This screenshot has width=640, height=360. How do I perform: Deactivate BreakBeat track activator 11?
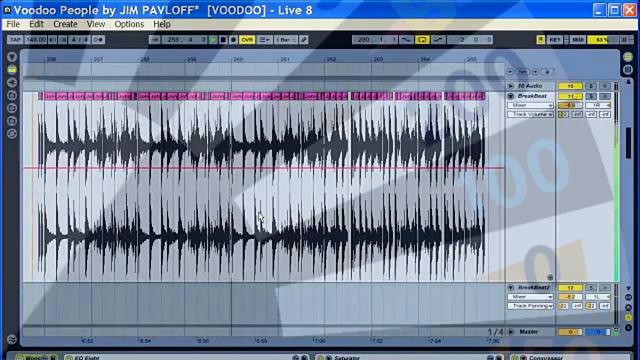(570, 96)
